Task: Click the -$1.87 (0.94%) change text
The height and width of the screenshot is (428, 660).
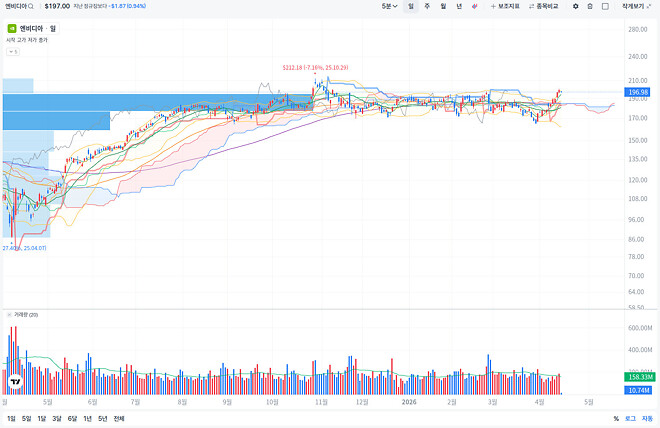Action: point(128,6)
